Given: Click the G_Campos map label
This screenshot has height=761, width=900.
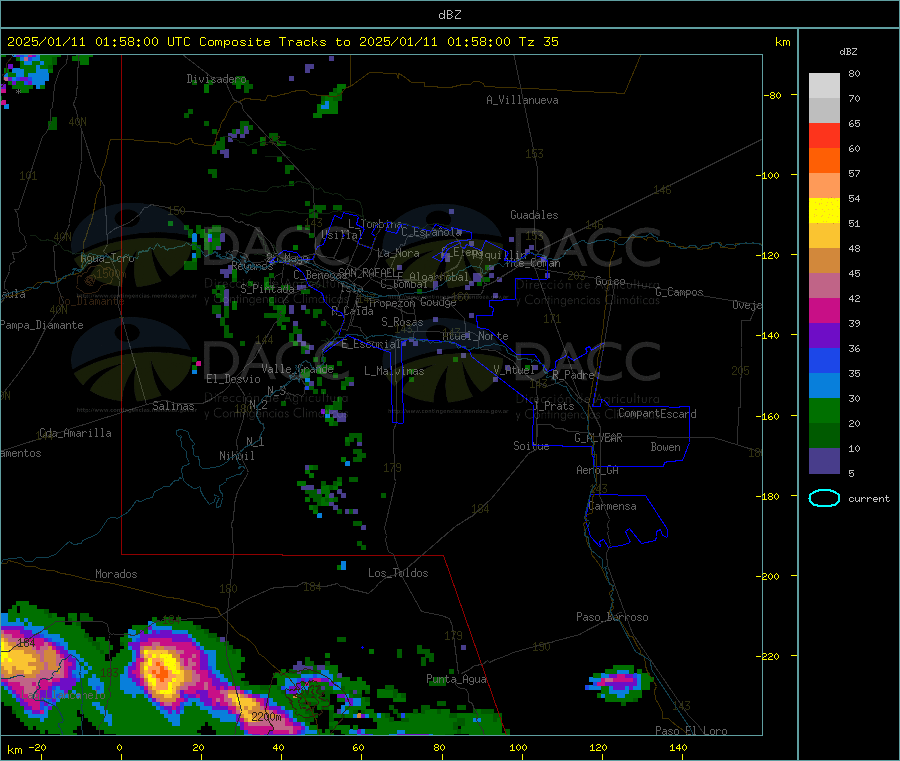Looking at the screenshot, I should coord(680,292).
